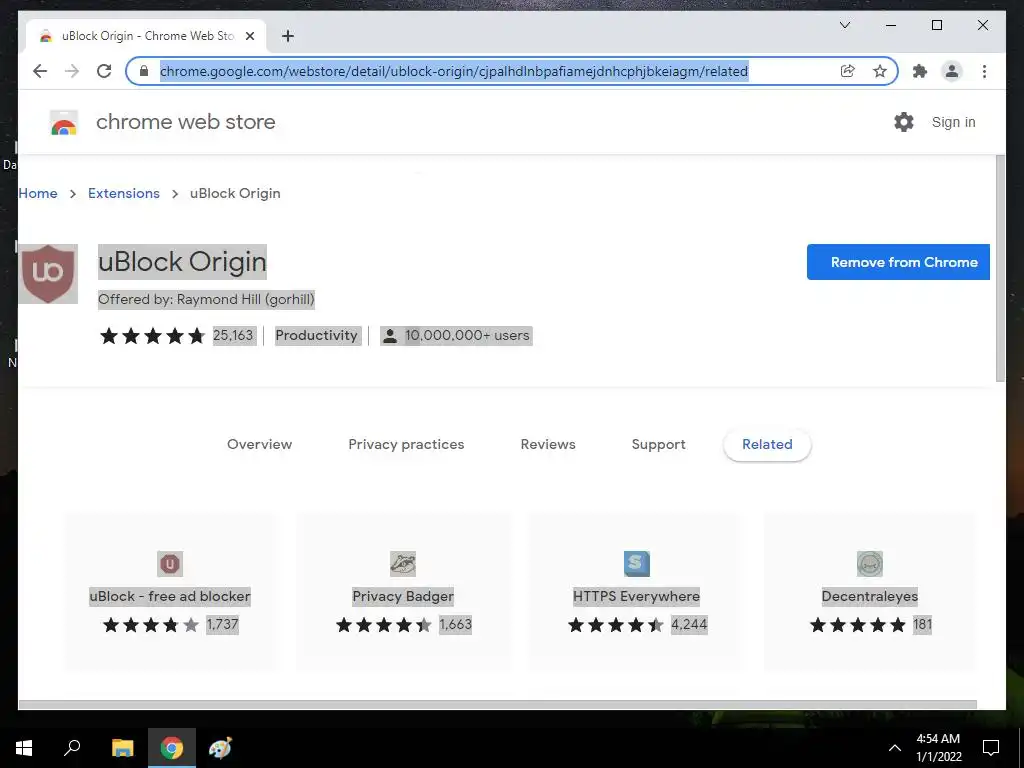Click the Privacy Badger icon

[x=403, y=564]
